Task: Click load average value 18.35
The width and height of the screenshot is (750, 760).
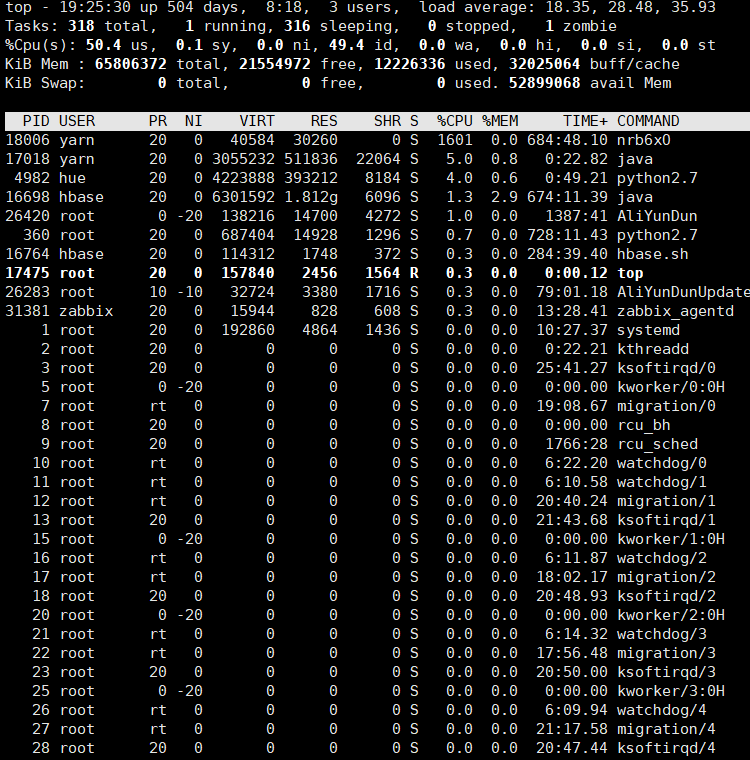Action: (567, 7)
